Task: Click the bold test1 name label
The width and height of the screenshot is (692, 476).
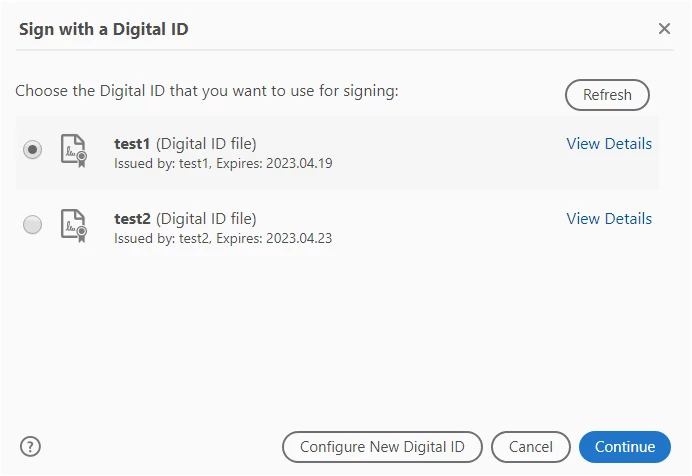Action: pos(132,144)
